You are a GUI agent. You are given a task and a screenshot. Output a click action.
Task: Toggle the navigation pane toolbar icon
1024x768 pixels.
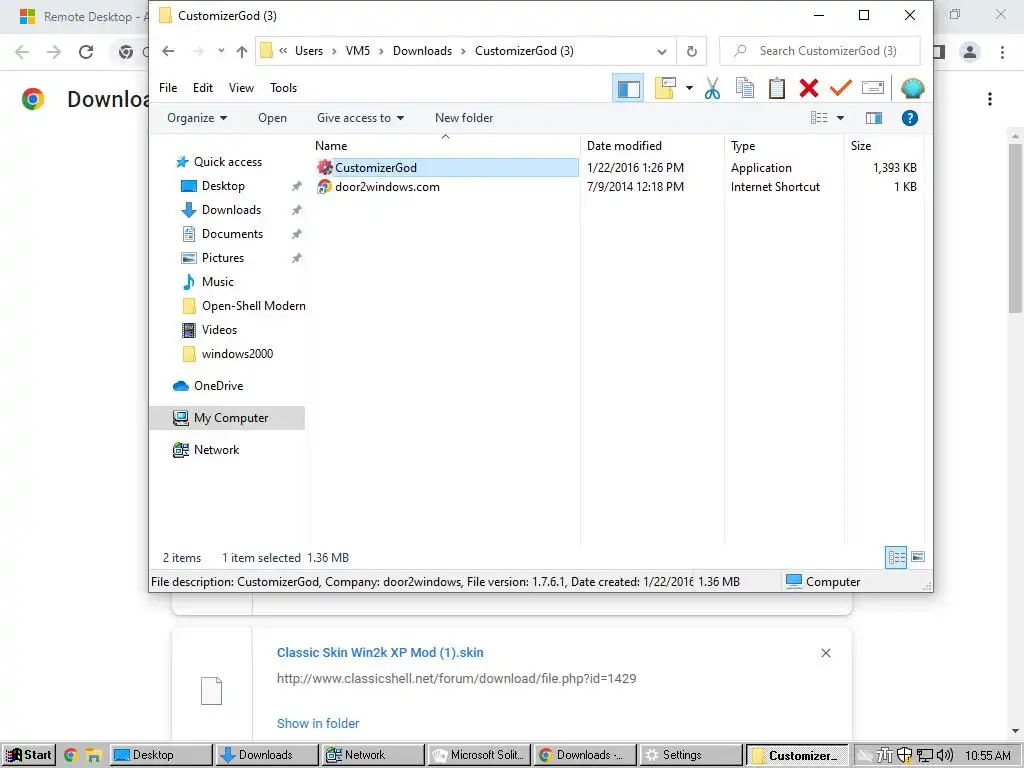pyautogui.click(x=628, y=88)
